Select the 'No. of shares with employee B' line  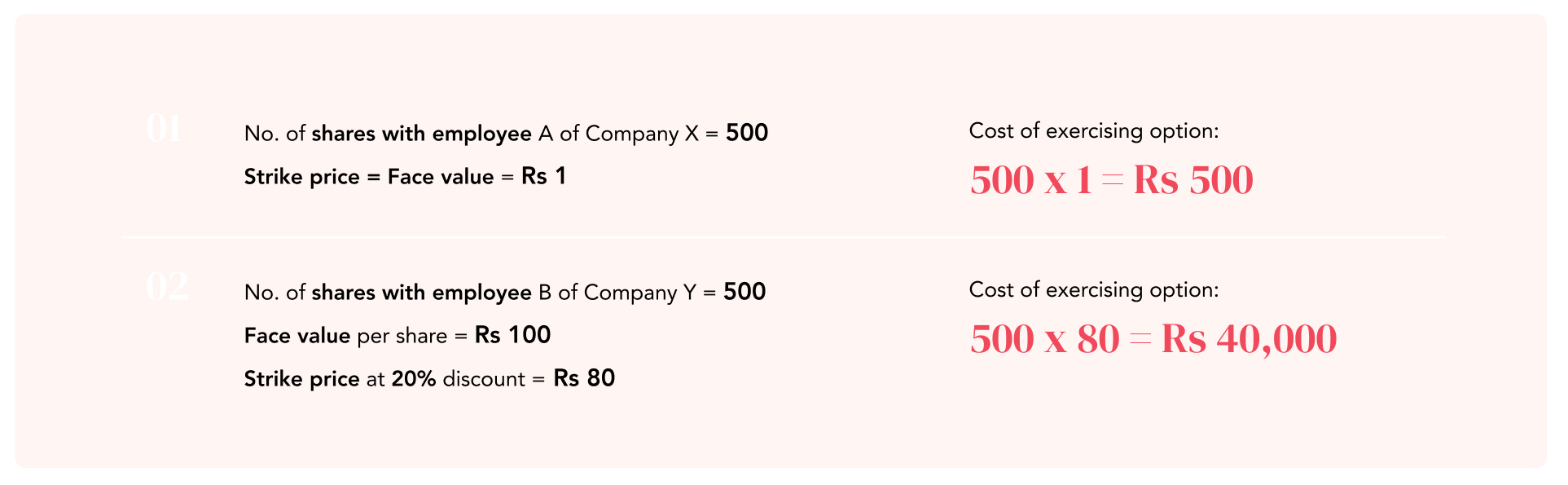click(x=505, y=293)
